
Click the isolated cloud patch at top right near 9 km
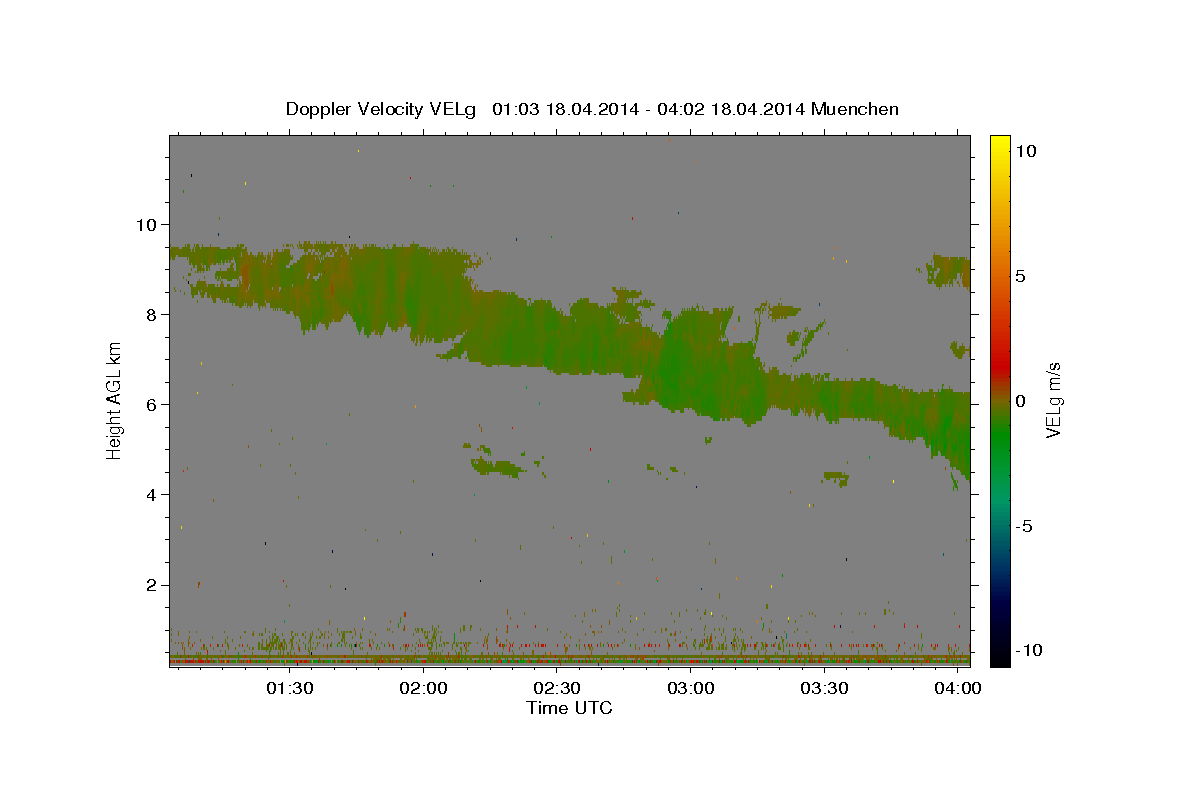948,270
